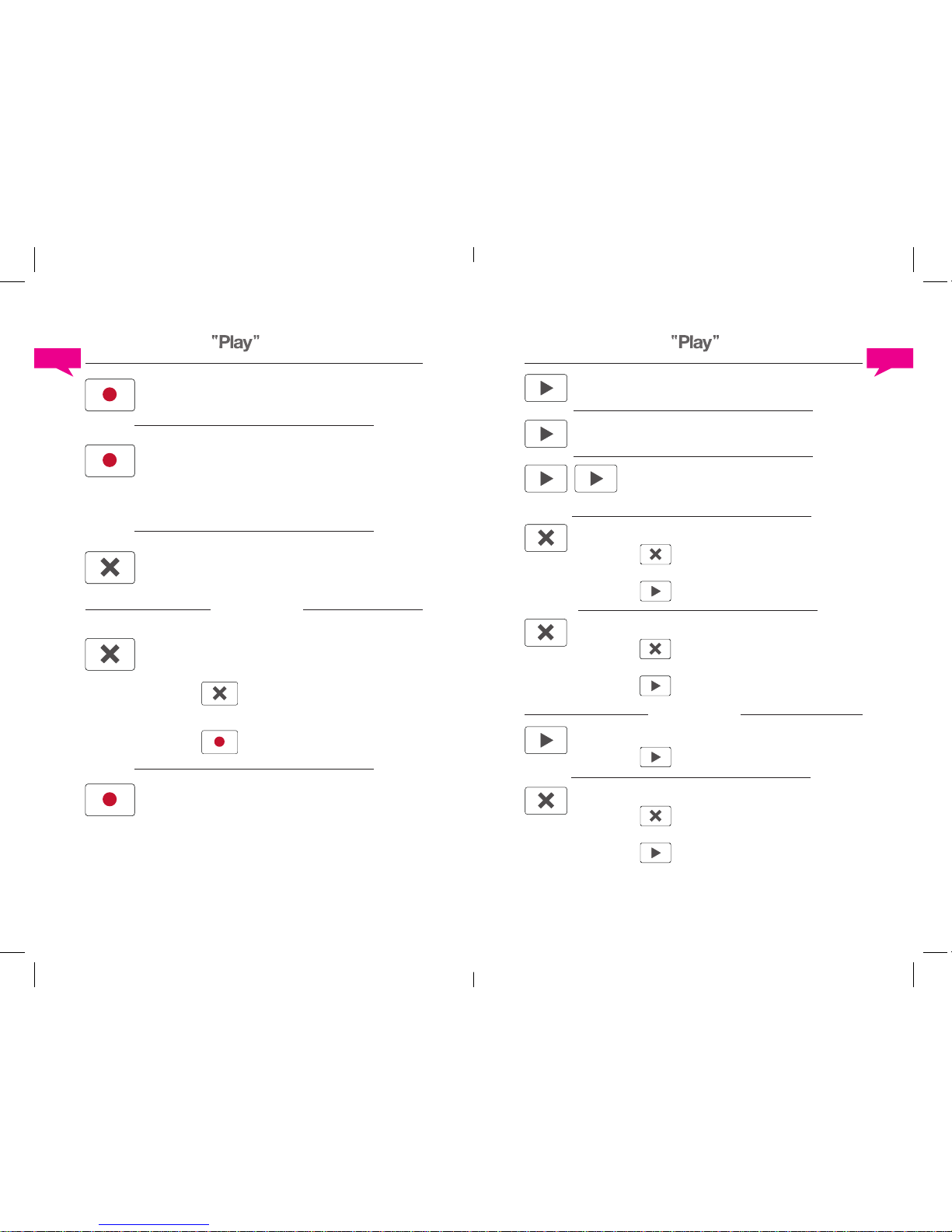The width and height of the screenshot is (952, 1232).
Task: Click the pink tab marker on left page
Action: tap(58, 359)
